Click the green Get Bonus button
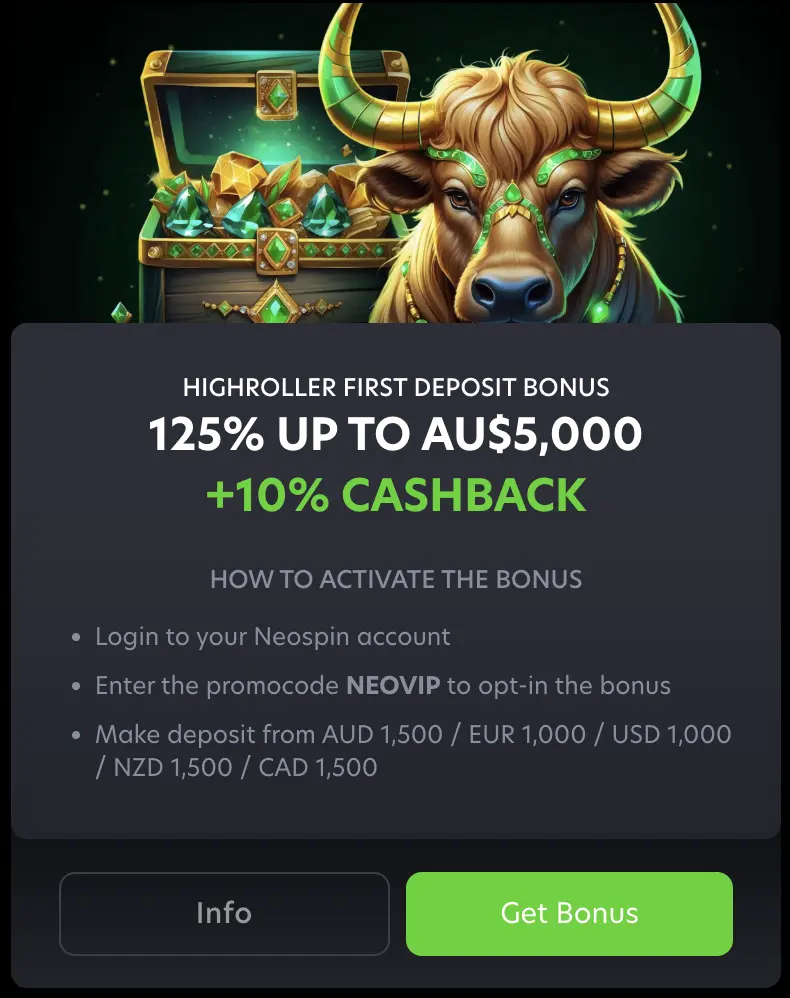The width and height of the screenshot is (790, 998). pos(569,913)
